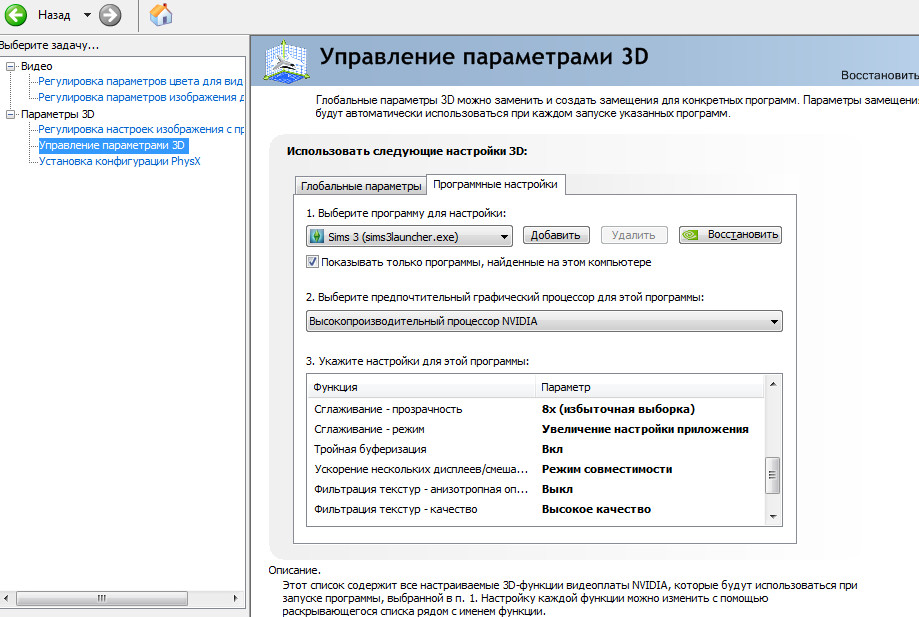Viewport: 919px width, 617px height.
Task: Click the Восстановить link in header
Action: click(880, 75)
